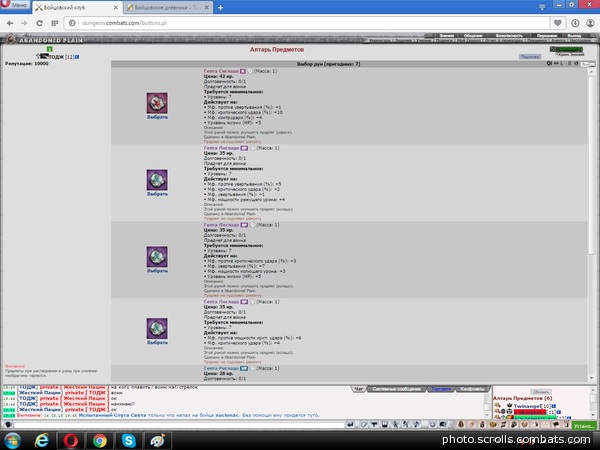Clear chat with the eraser icon
Viewport: 600px width, 450px height.
(x=364, y=424)
